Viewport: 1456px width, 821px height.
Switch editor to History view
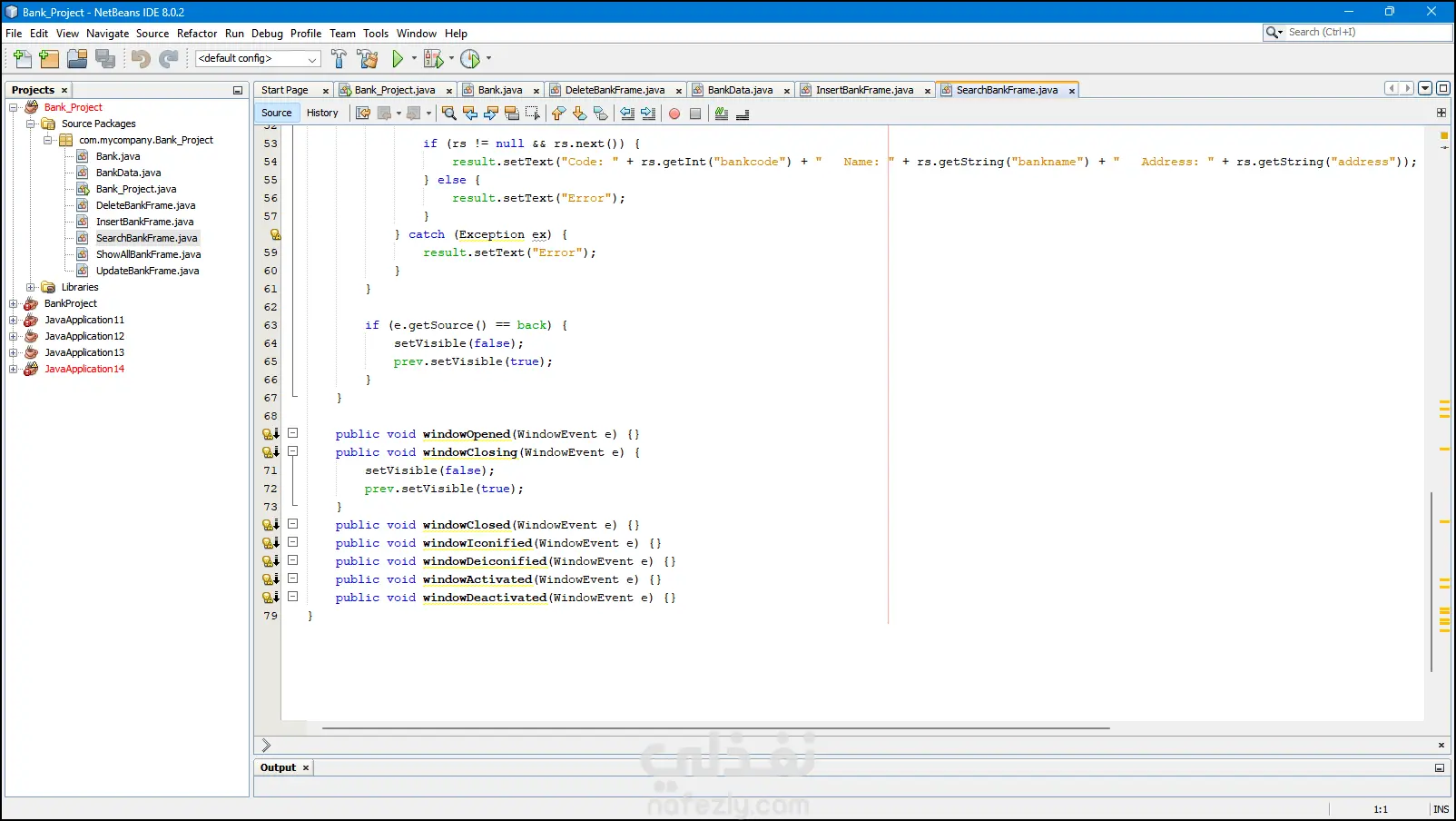[x=322, y=113]
